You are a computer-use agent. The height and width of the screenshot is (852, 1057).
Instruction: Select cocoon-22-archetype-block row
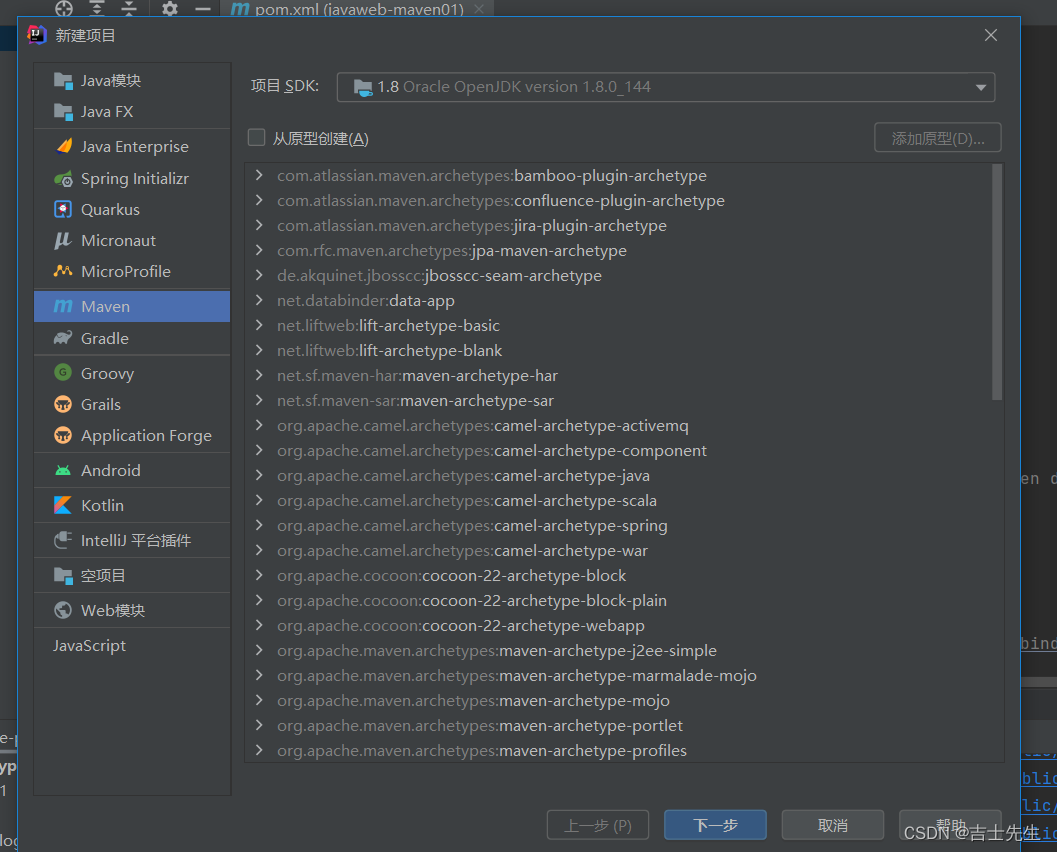click(x=620, y=575)
